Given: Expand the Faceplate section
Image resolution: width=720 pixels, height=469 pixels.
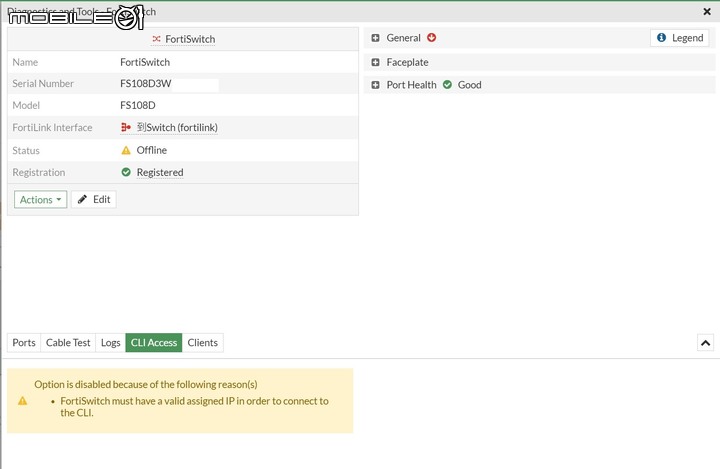Looking at the screenshot, I should point(375,62).
